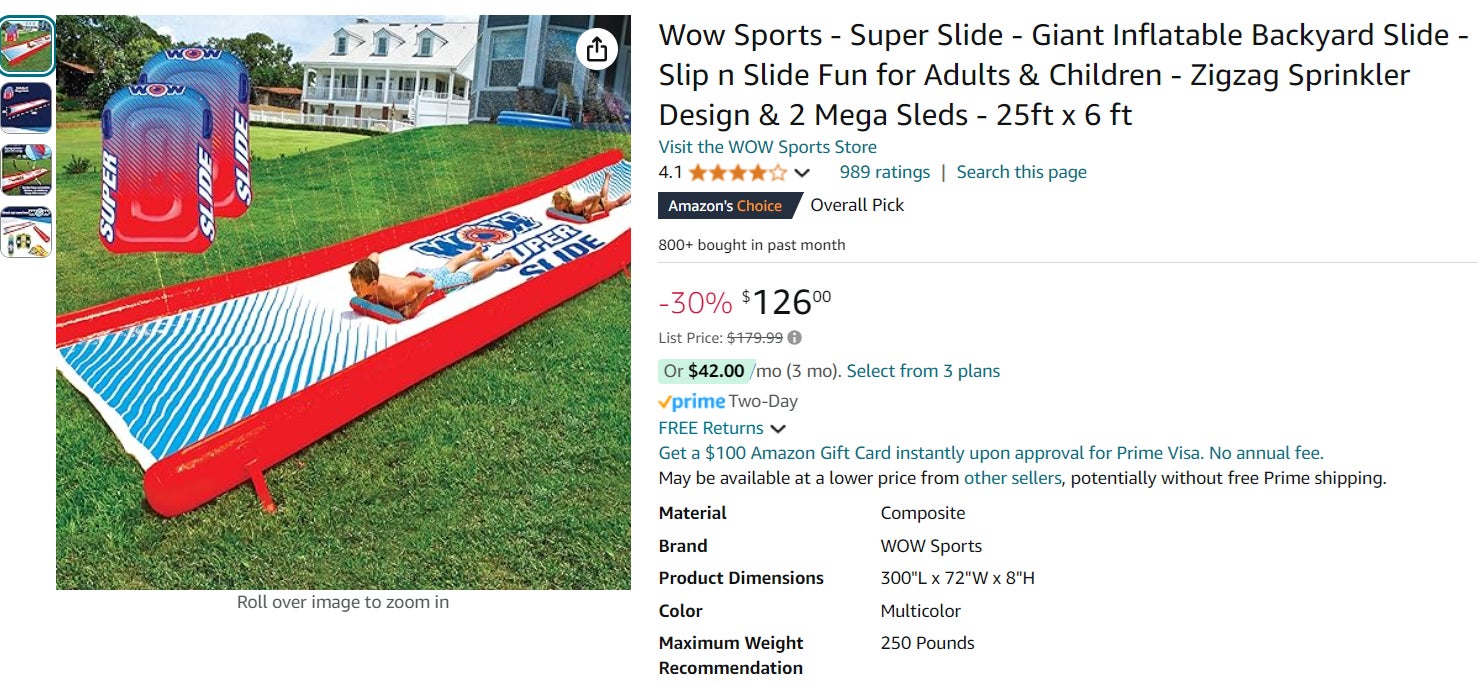Click Search this page link
The image size is (1478, 684).
(x=1021, y=172)
